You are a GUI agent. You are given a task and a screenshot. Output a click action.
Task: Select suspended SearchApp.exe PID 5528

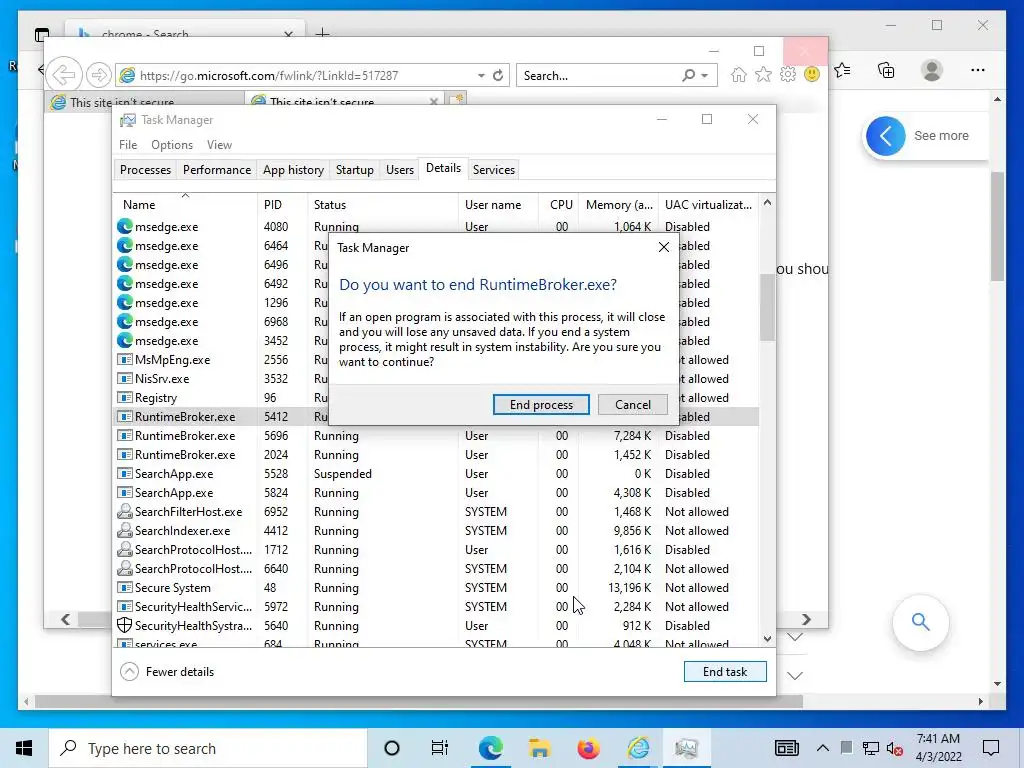point(436,473)
